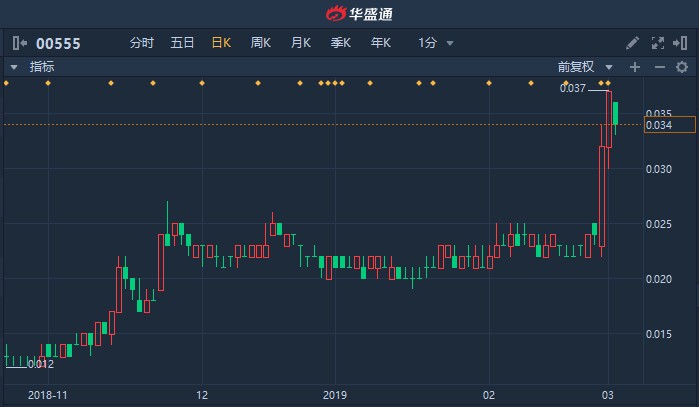699x407 pixels.
Task: Open chart settings gear icon
Action: [x=682, y=67]
